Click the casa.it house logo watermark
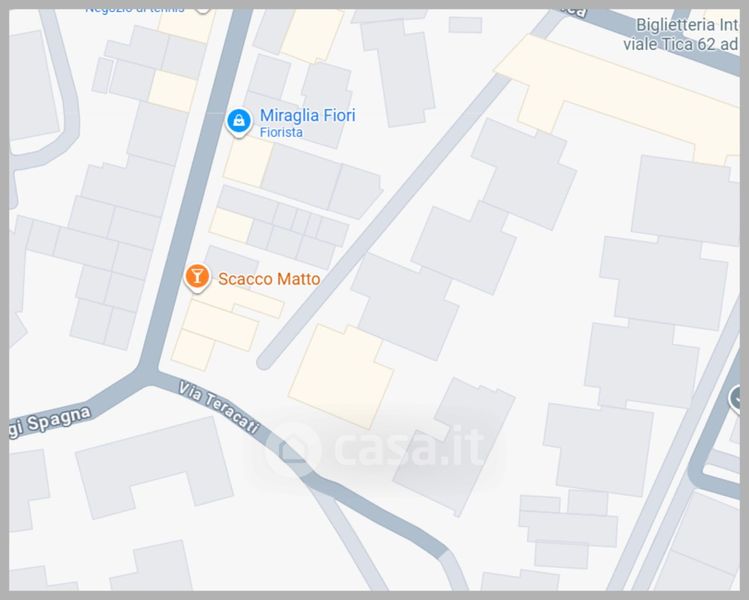The image size is (749, 600). pos(292,450)
